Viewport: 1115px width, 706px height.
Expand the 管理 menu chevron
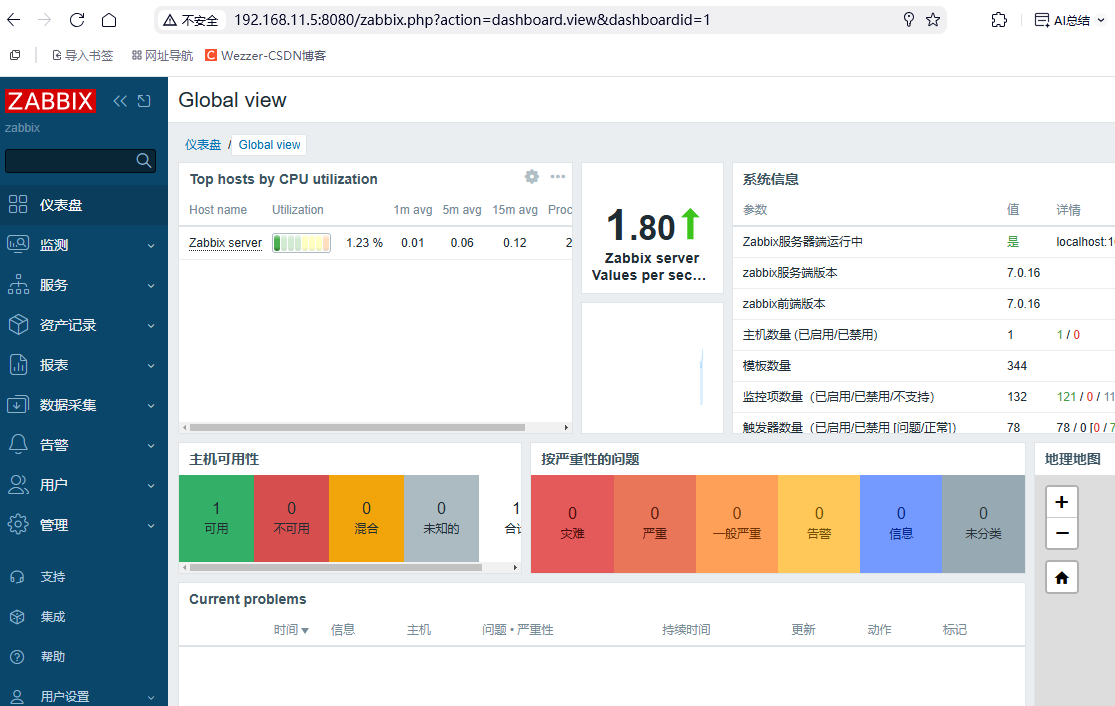[x=151, y=525]
